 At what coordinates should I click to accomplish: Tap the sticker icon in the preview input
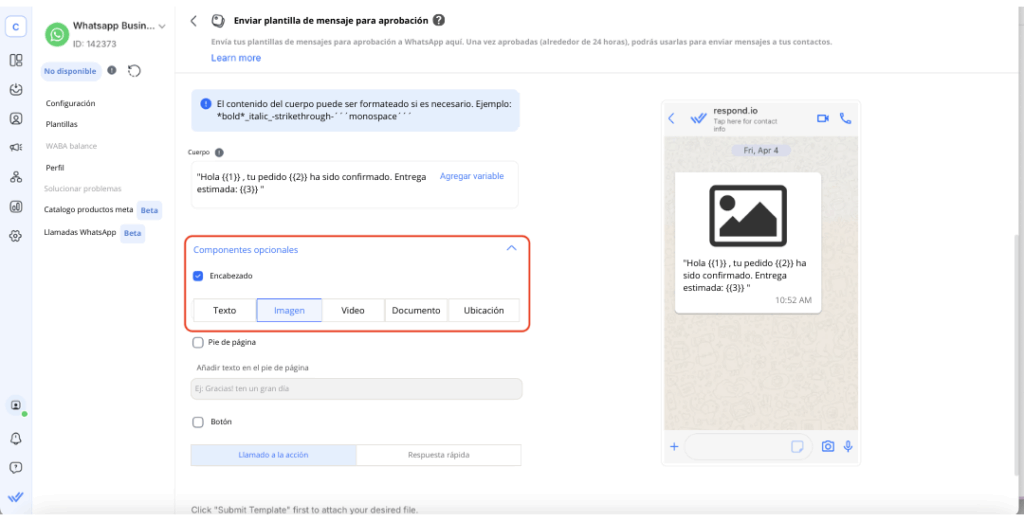point(797,447)
